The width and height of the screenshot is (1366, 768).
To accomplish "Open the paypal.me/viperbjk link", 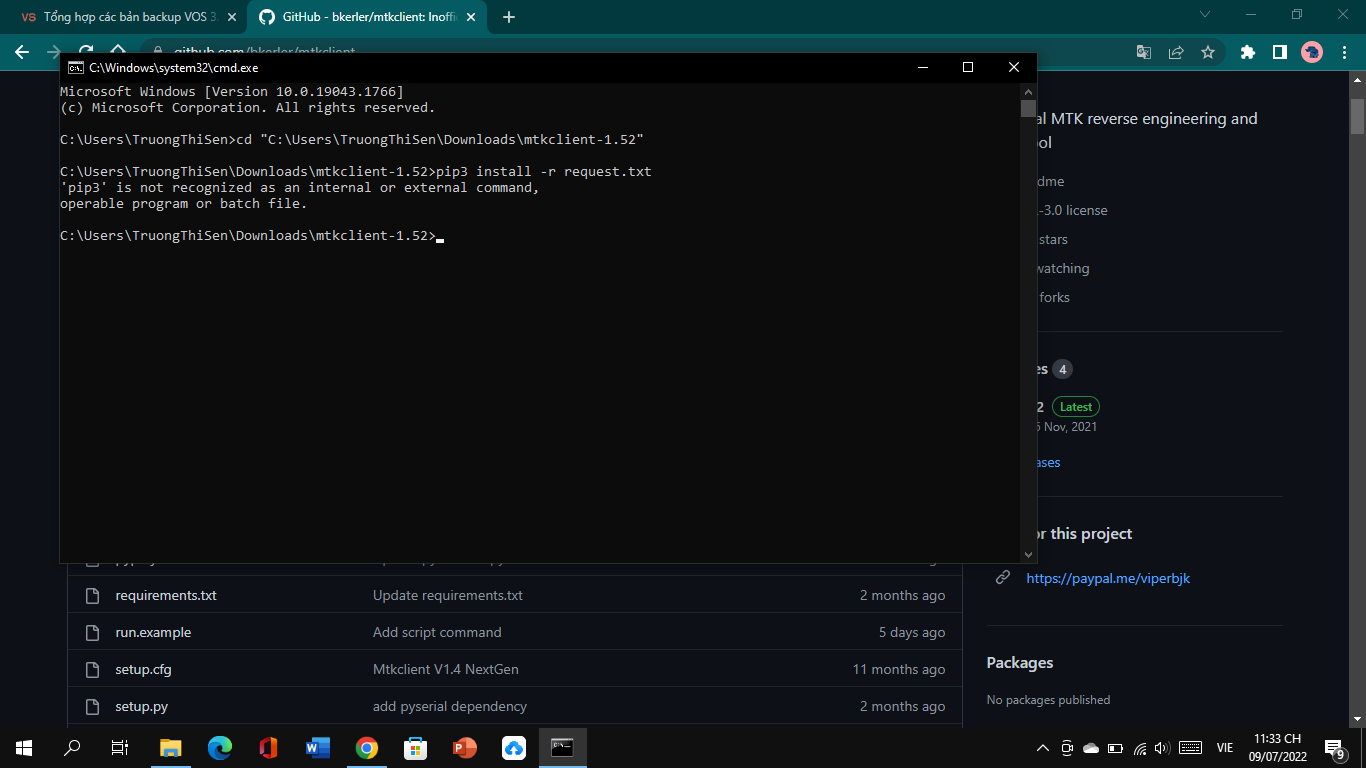I will (x=1108, y=578).
